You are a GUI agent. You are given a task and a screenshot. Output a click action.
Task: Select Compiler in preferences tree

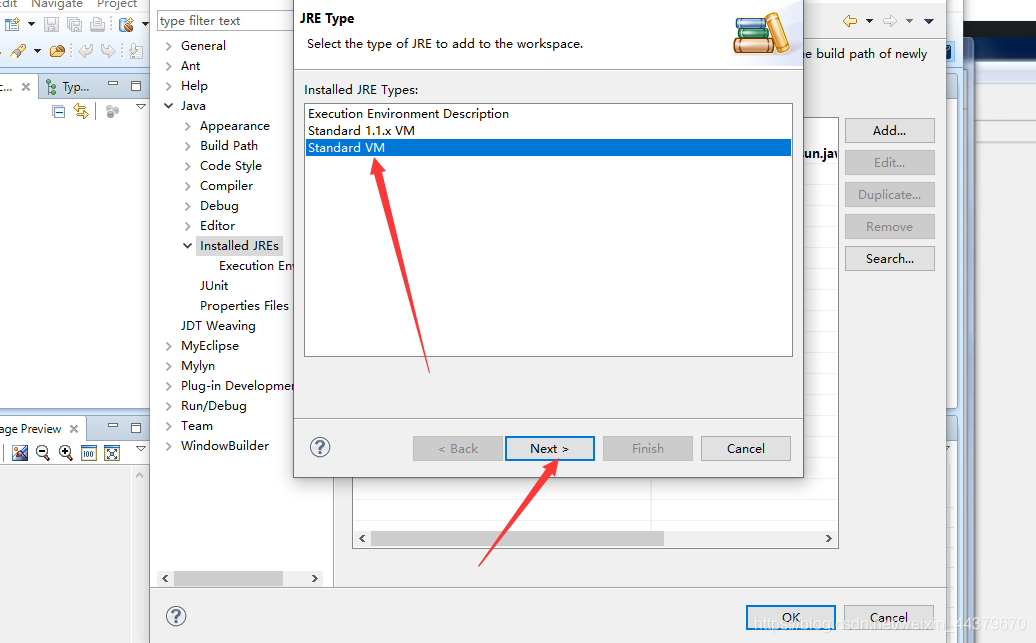226,186
